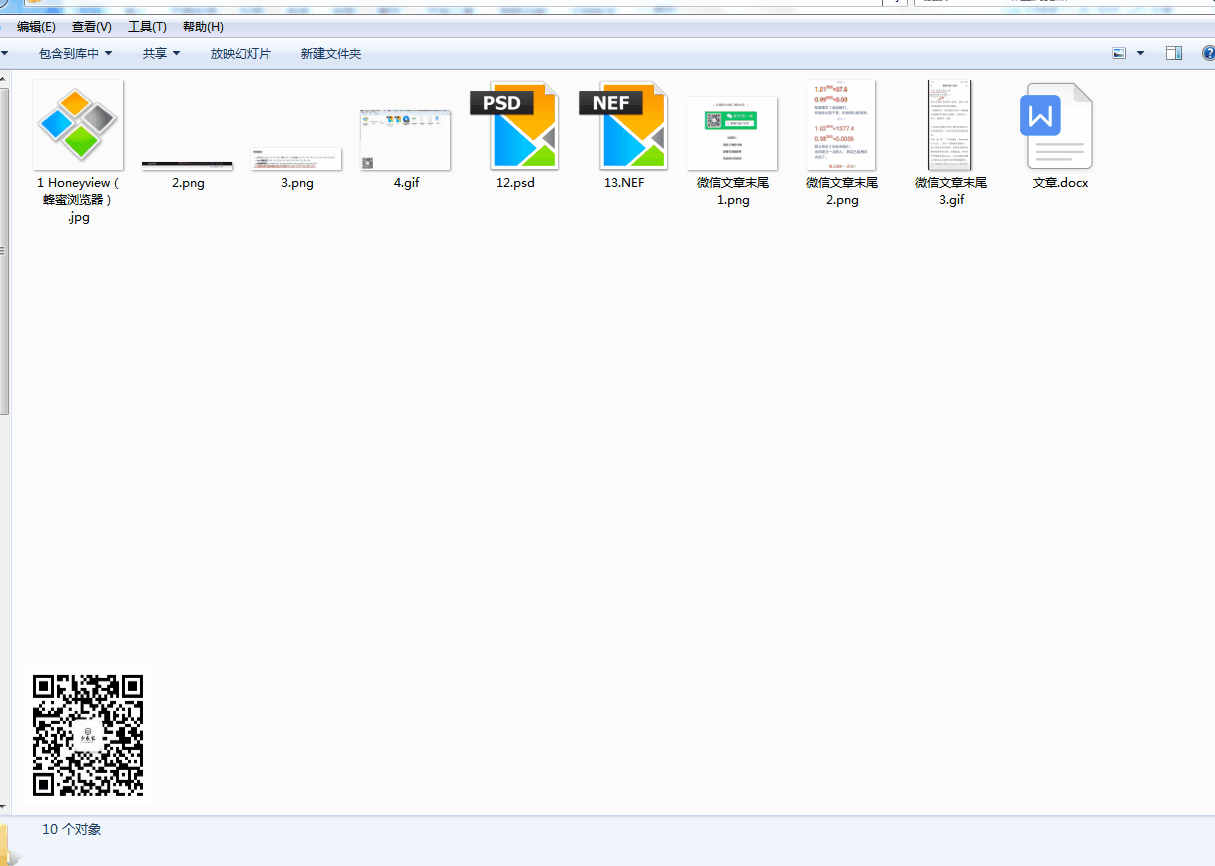
Task: Open the 工具(T) menu
Action: (x=147, y=27)
